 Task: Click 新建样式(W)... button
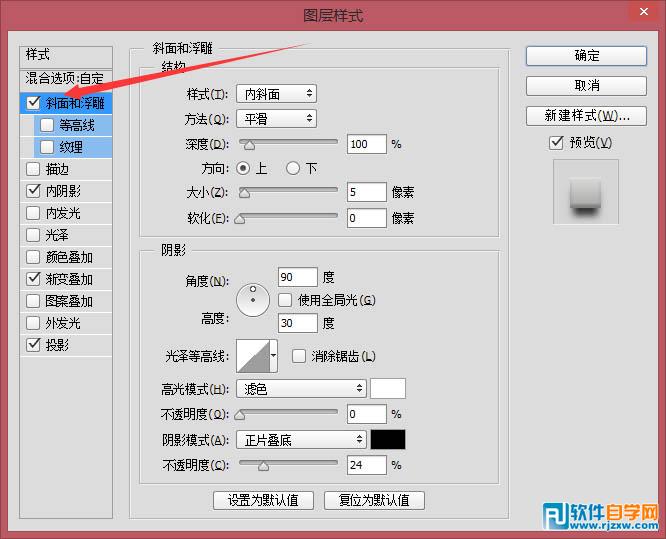[x=586, y=116]
